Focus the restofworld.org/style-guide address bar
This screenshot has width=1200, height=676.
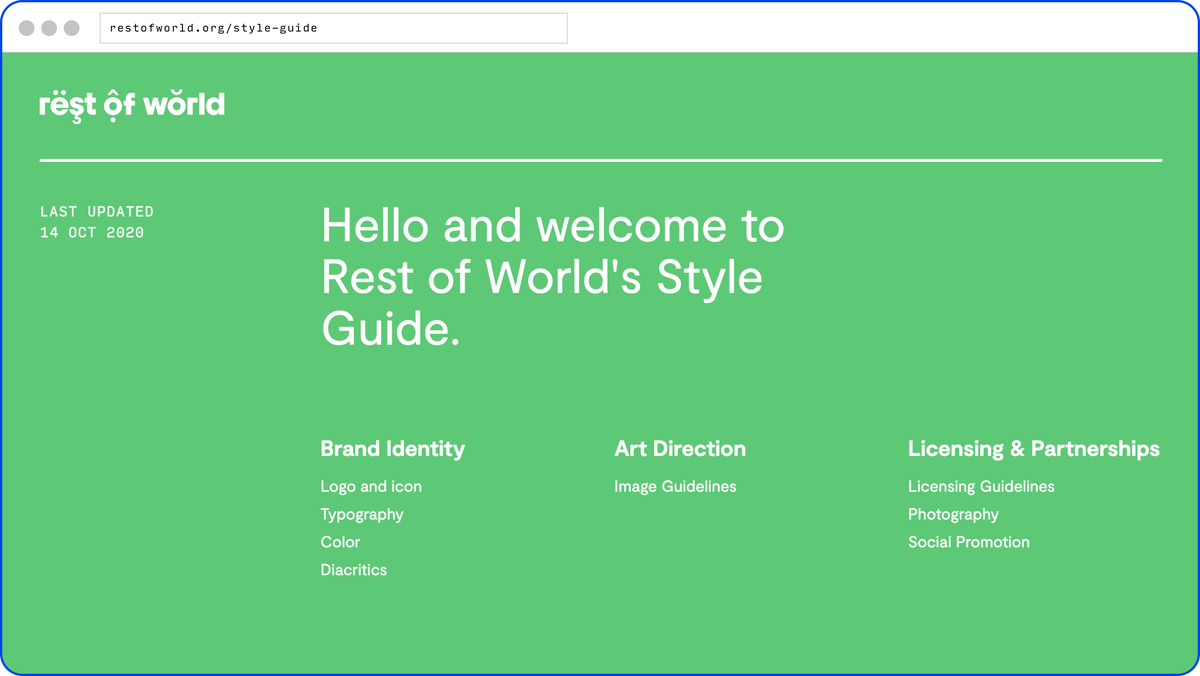(x=334, y=28)
